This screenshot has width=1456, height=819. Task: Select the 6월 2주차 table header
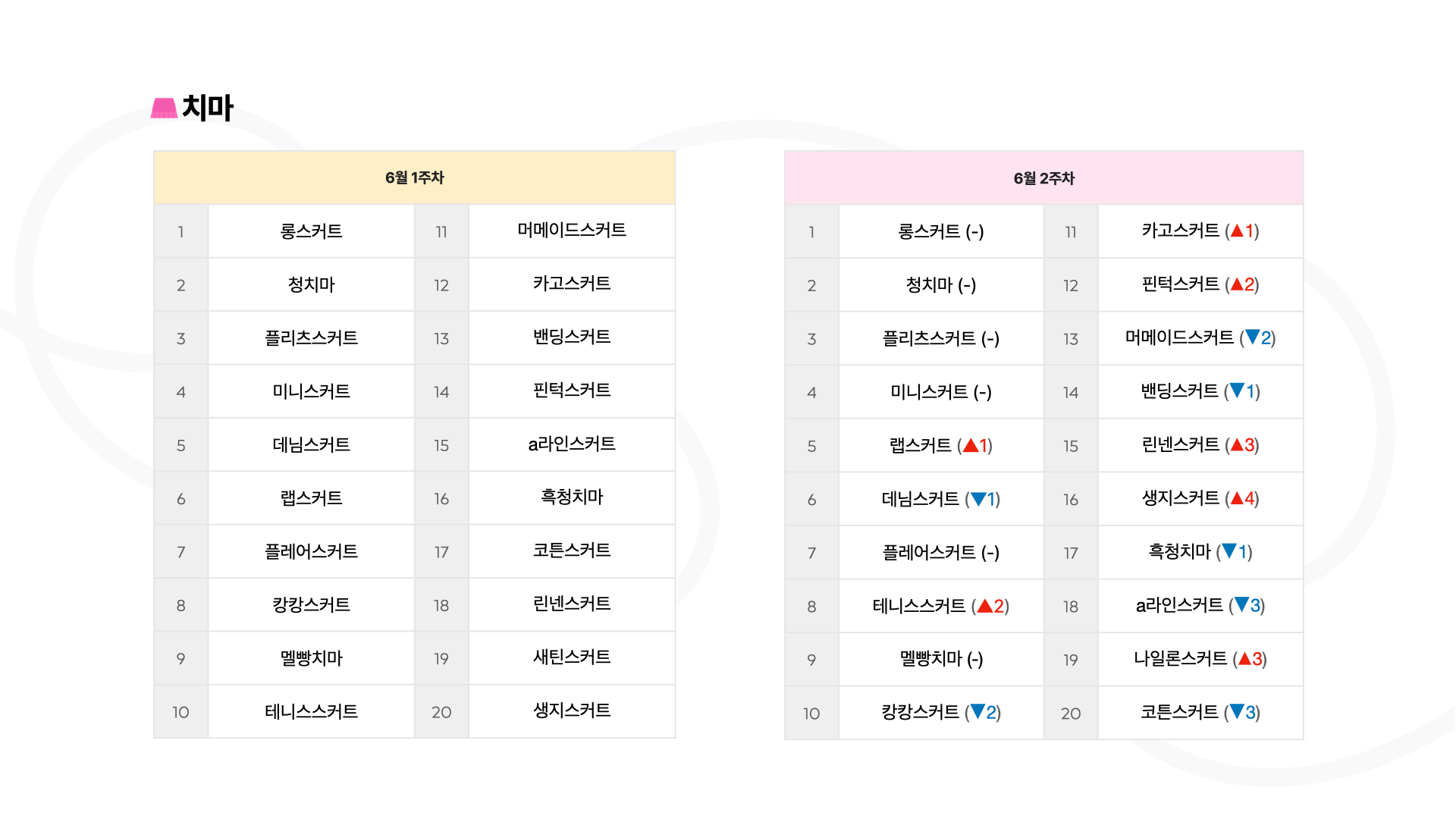(x=1043, y=178)
